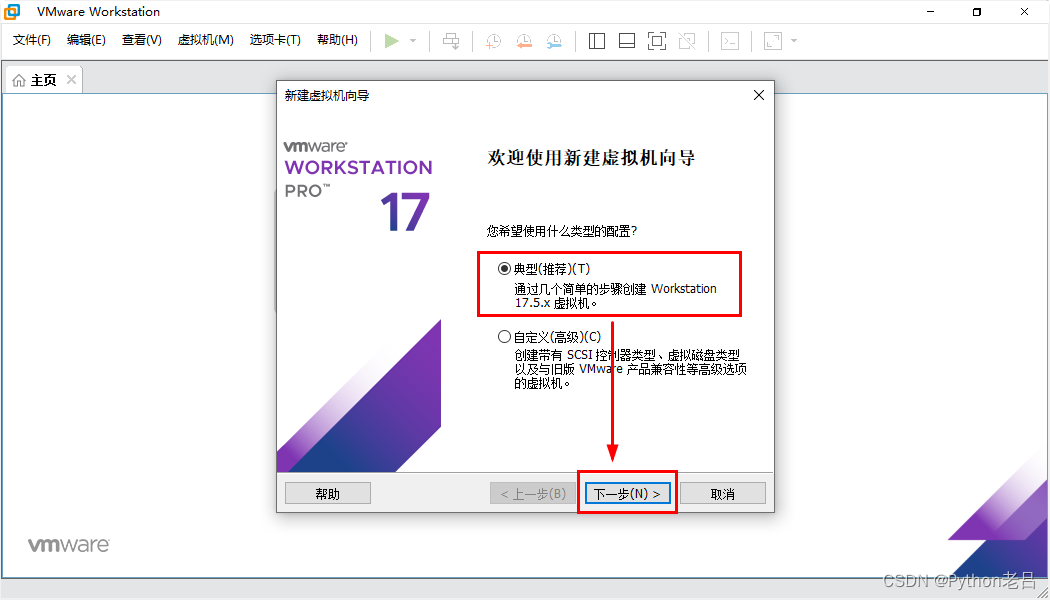Open the 帮助(H) menu
Screen dimensions: 1050x600
coord(338,40)
